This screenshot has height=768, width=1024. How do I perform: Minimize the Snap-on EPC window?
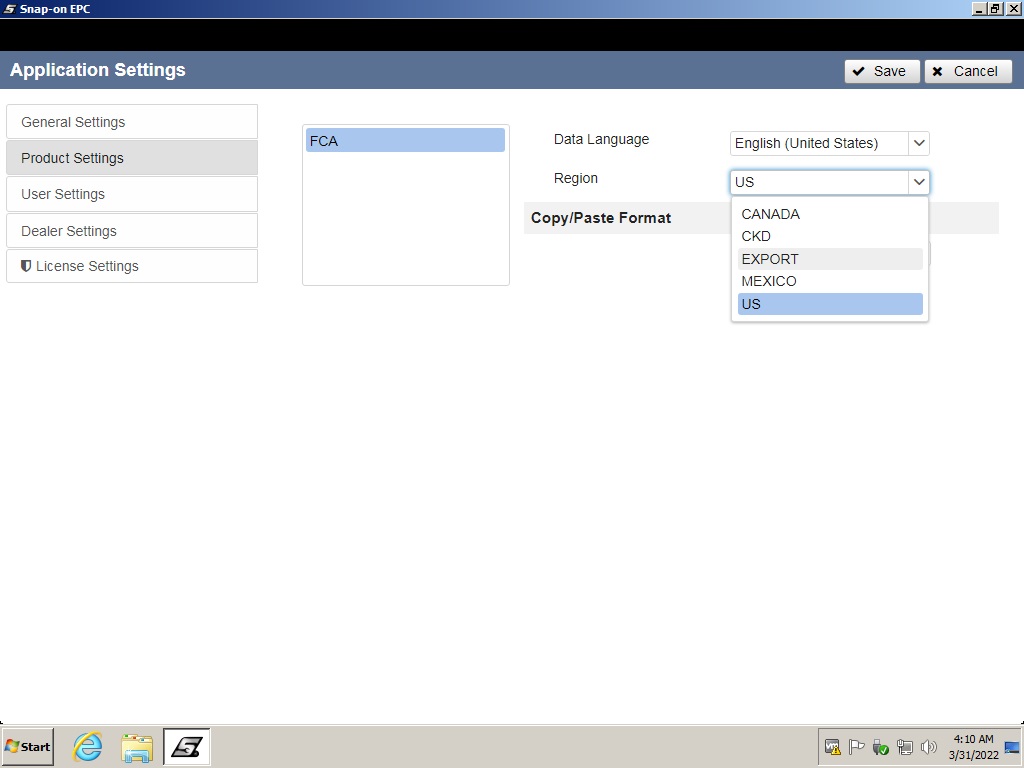click(x=979, y=9)
